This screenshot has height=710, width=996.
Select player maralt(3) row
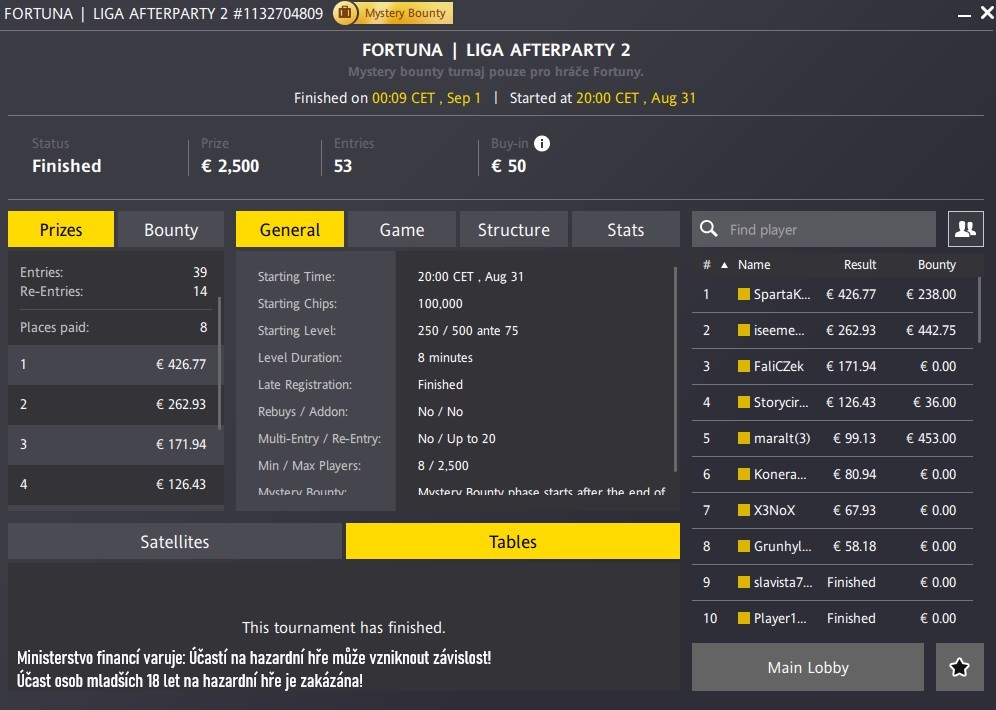(832, 438)
